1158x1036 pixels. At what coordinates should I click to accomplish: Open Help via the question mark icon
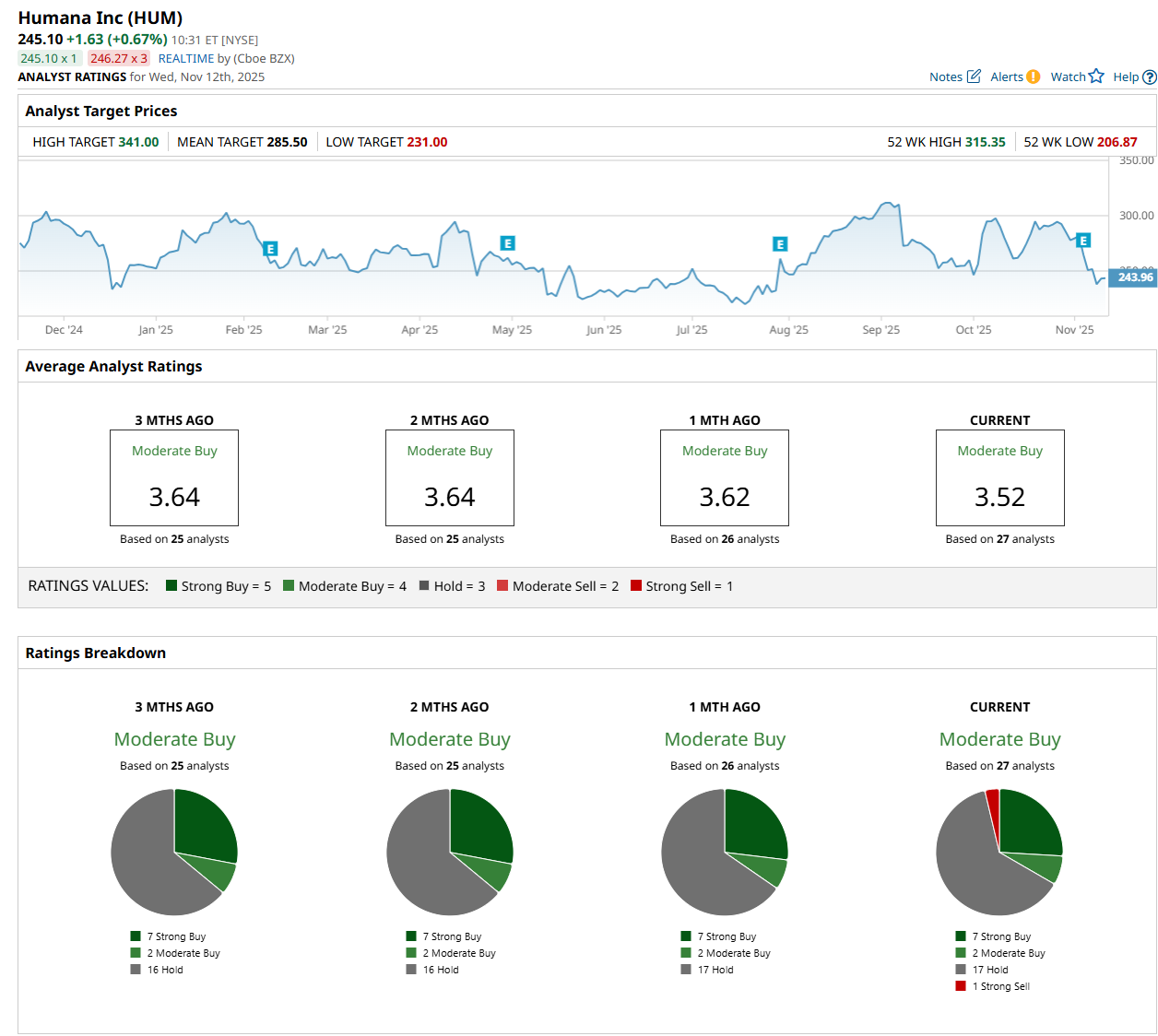1150,77
